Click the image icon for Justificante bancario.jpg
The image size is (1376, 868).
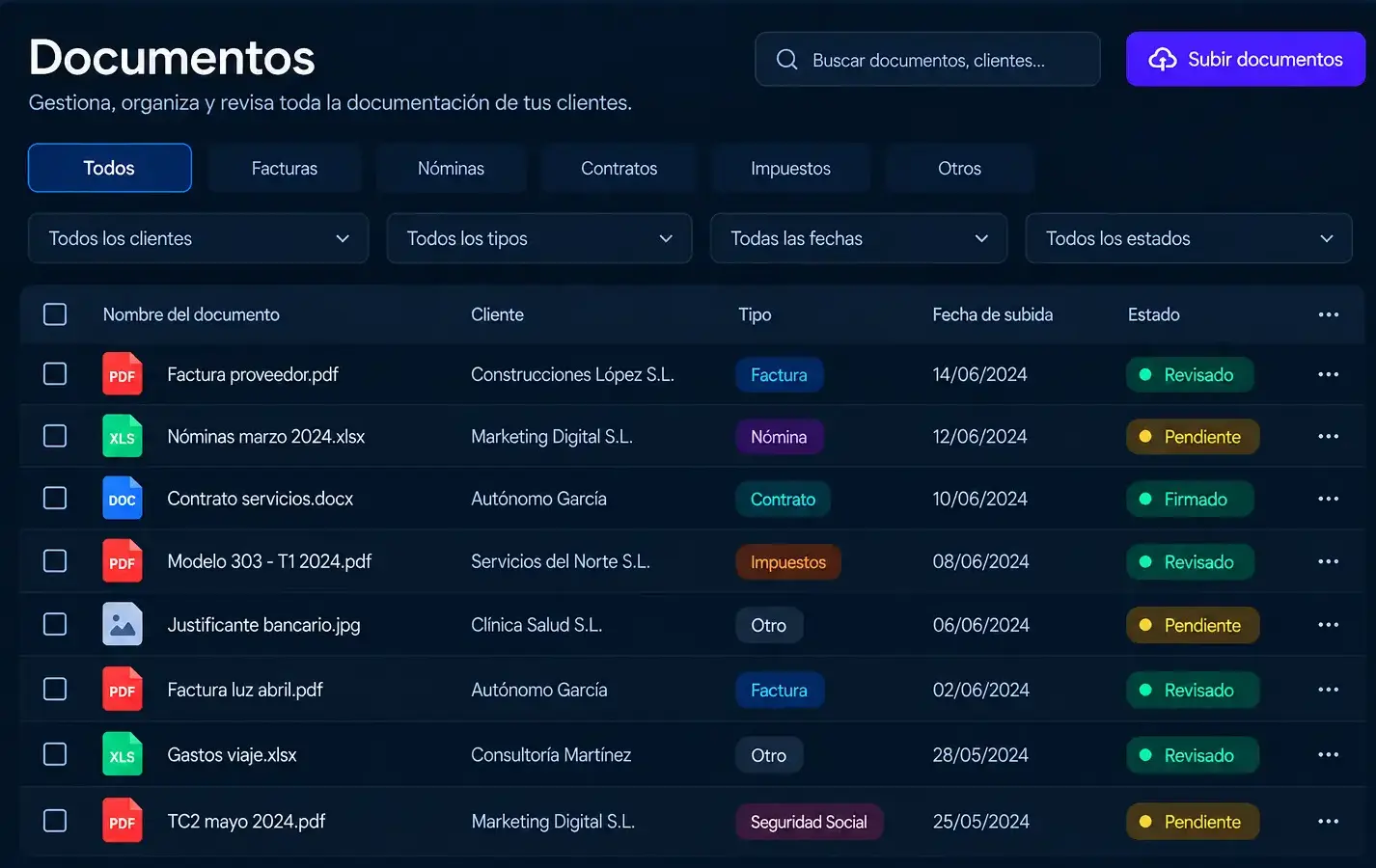coord(123,625)
